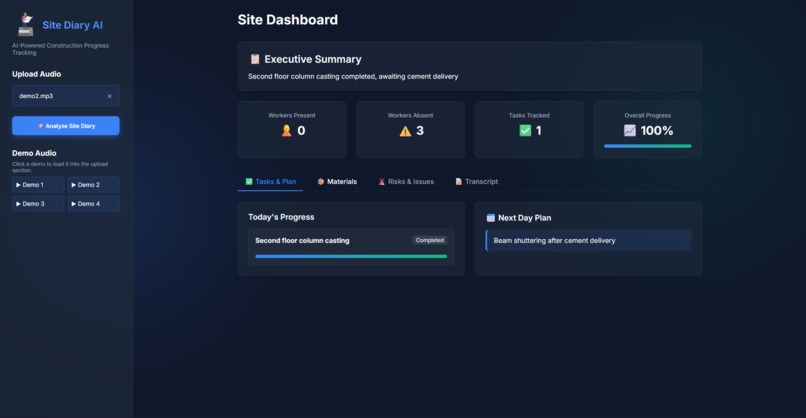Image resolution: width=806 pixels, height=418 pixels.
Task: Click the 100% overall progress value
Action: click(657, 131)
